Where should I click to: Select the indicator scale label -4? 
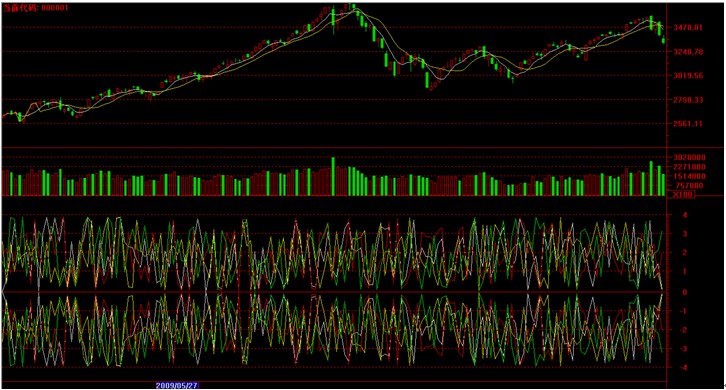pyautogui.click(x=684, y=368)
